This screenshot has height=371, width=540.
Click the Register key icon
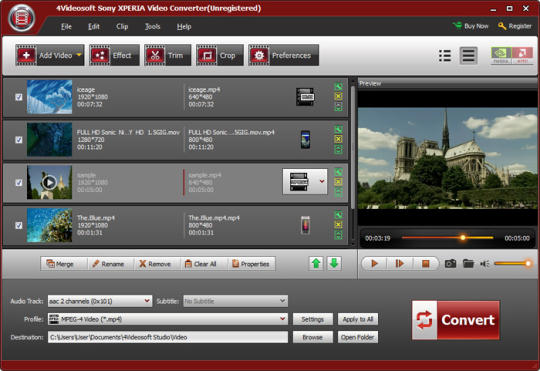pyautogui.click(x=502, y=26)
